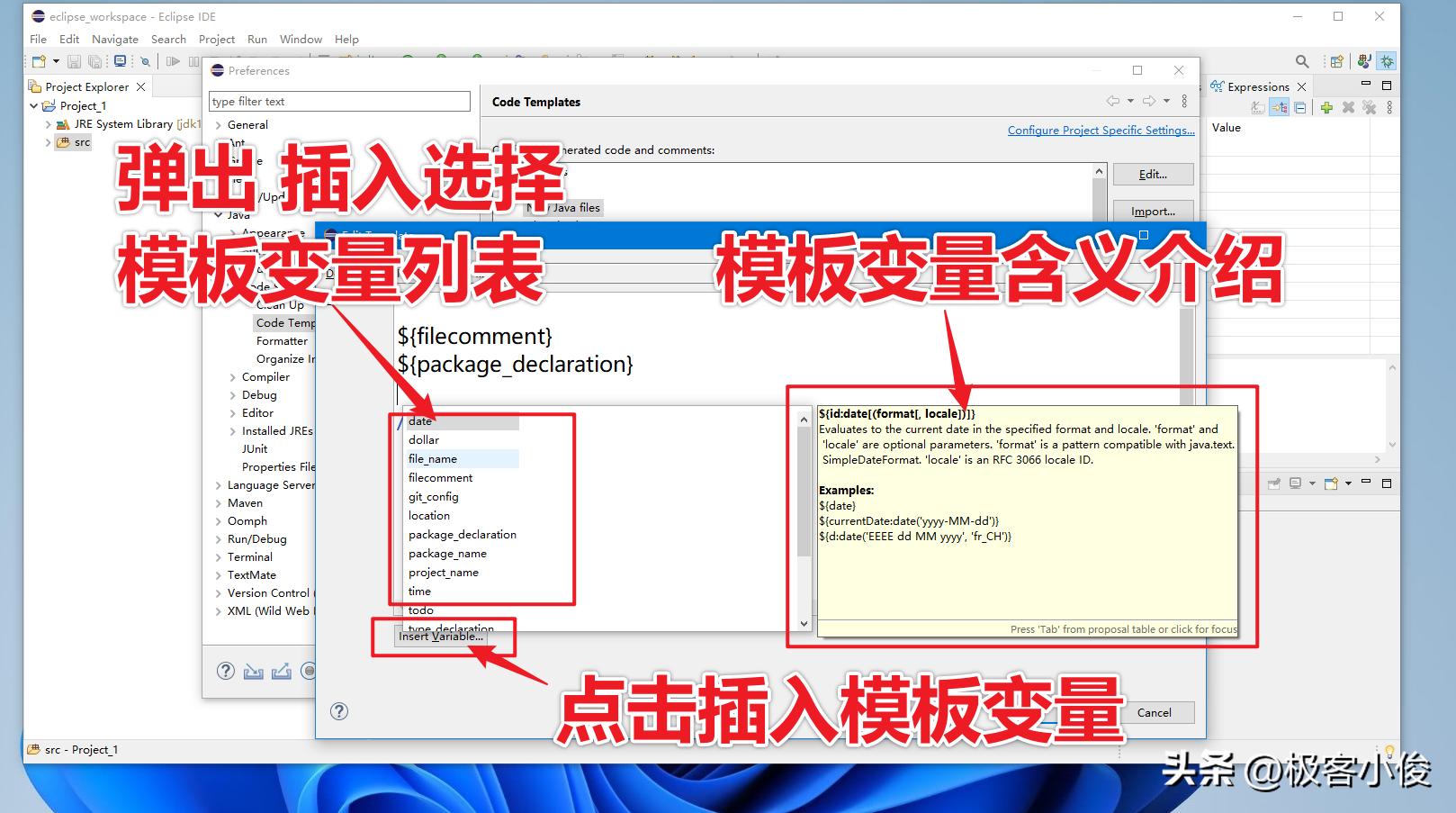Screen dimensions: 1456x813
Task: Remove all expressions using double-X icon
Action: tap(1369, 107)
